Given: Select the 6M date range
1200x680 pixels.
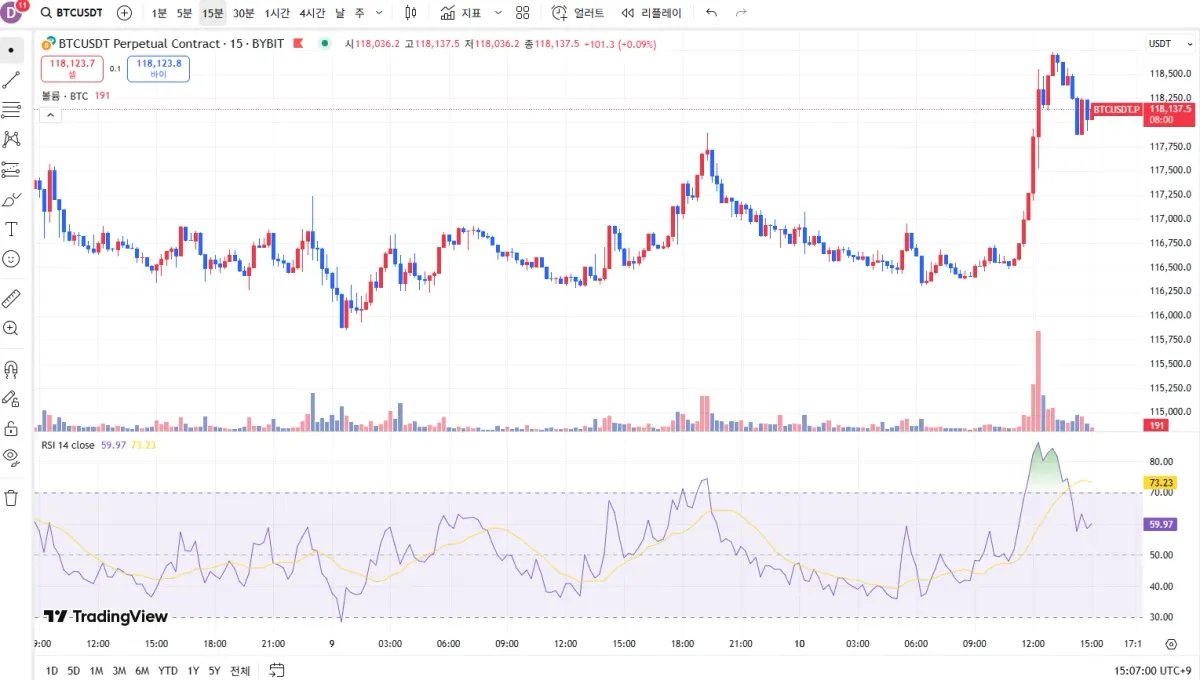Looking at the screenshot, I should pyautogui.click(x=142, y=670).
